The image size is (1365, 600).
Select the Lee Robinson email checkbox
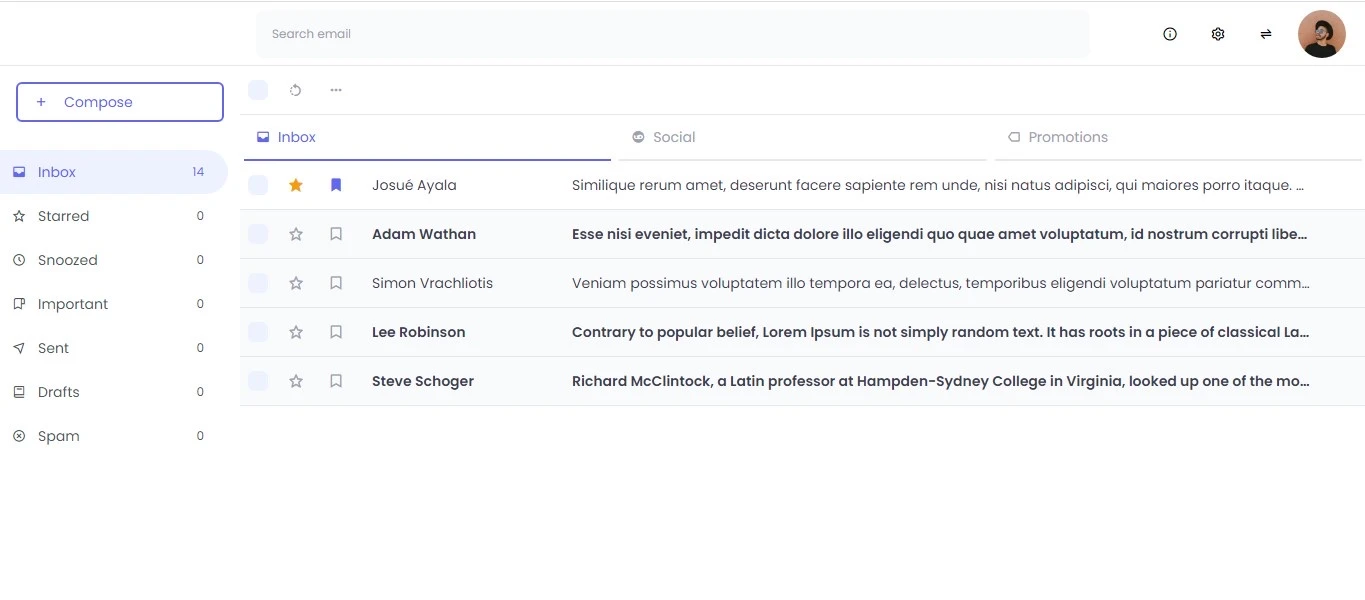[258, 332]
